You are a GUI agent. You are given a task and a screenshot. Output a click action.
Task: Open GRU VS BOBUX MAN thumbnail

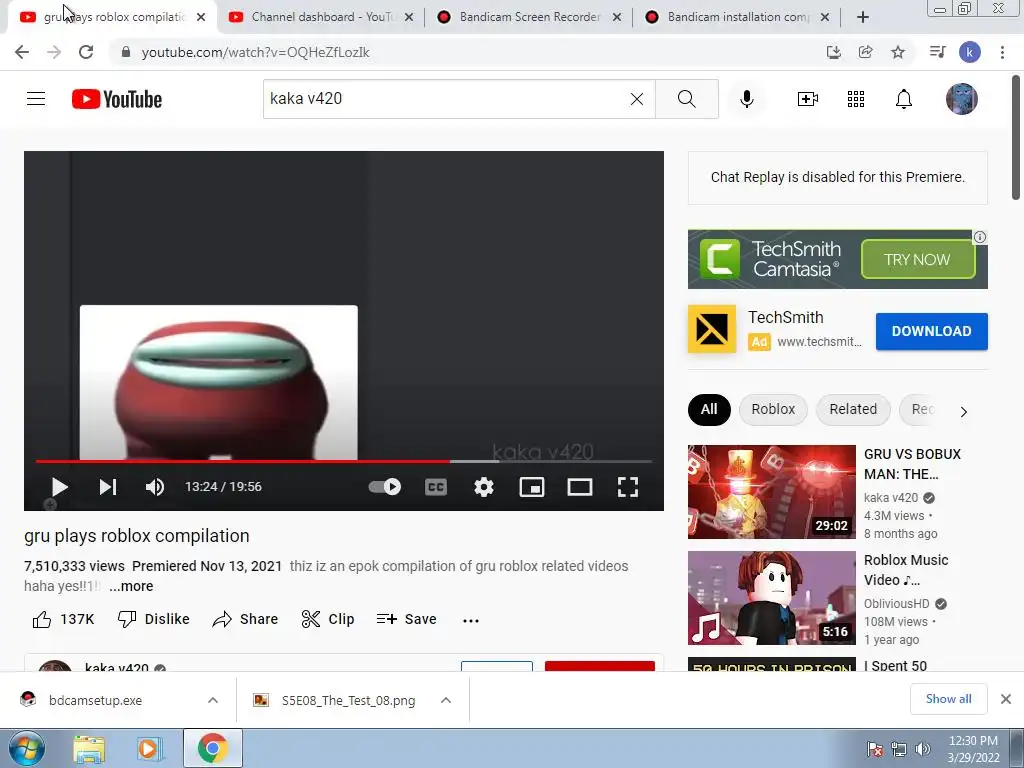pyautogui.click(x=771, y=492)
